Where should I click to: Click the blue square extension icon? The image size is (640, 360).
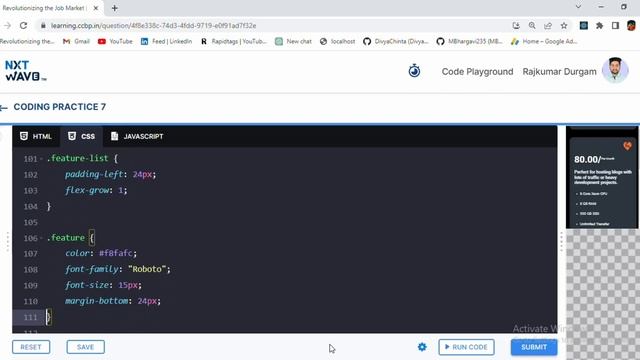[x=584, y=25]
